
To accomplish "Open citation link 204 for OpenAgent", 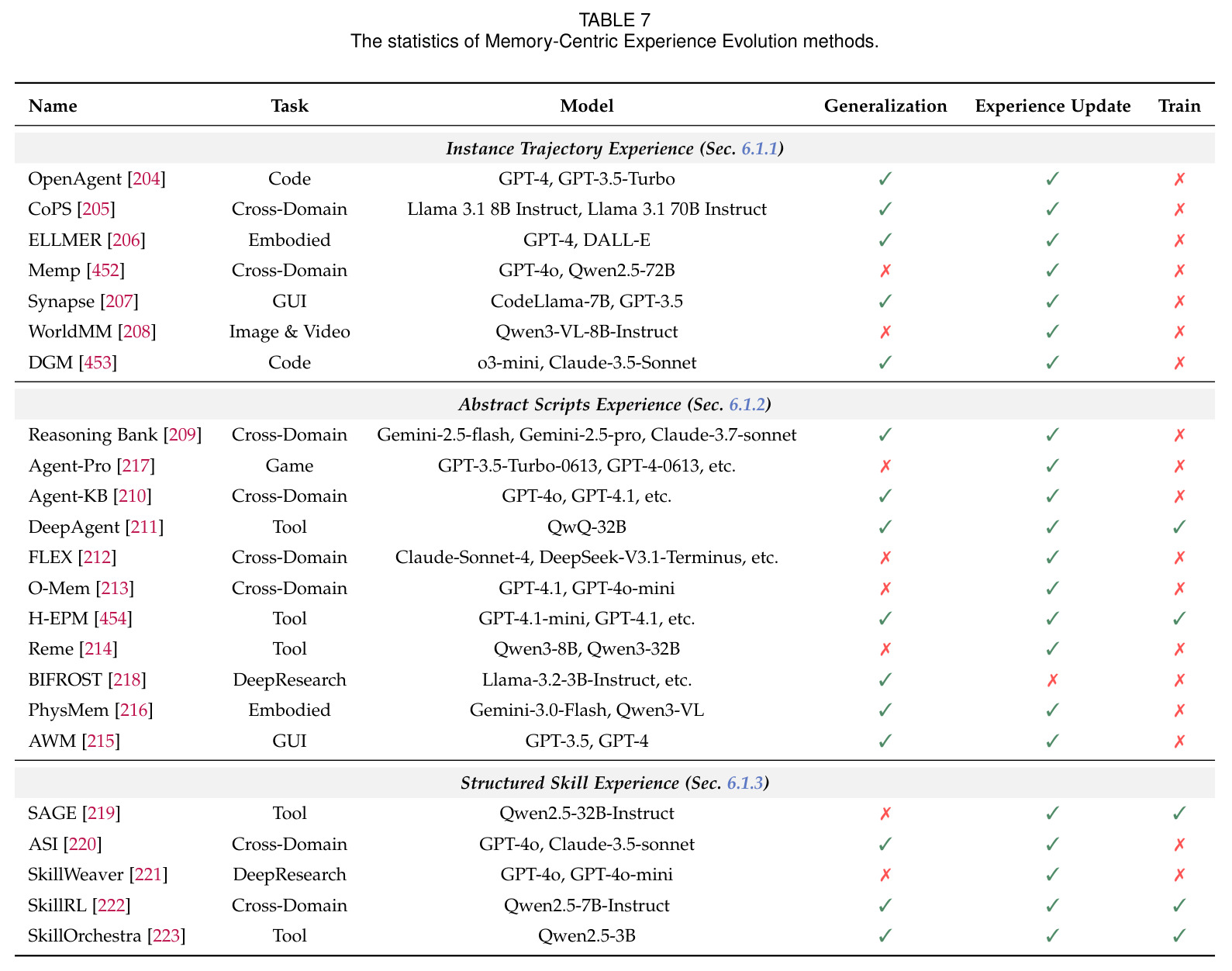I will pos(147,179).
